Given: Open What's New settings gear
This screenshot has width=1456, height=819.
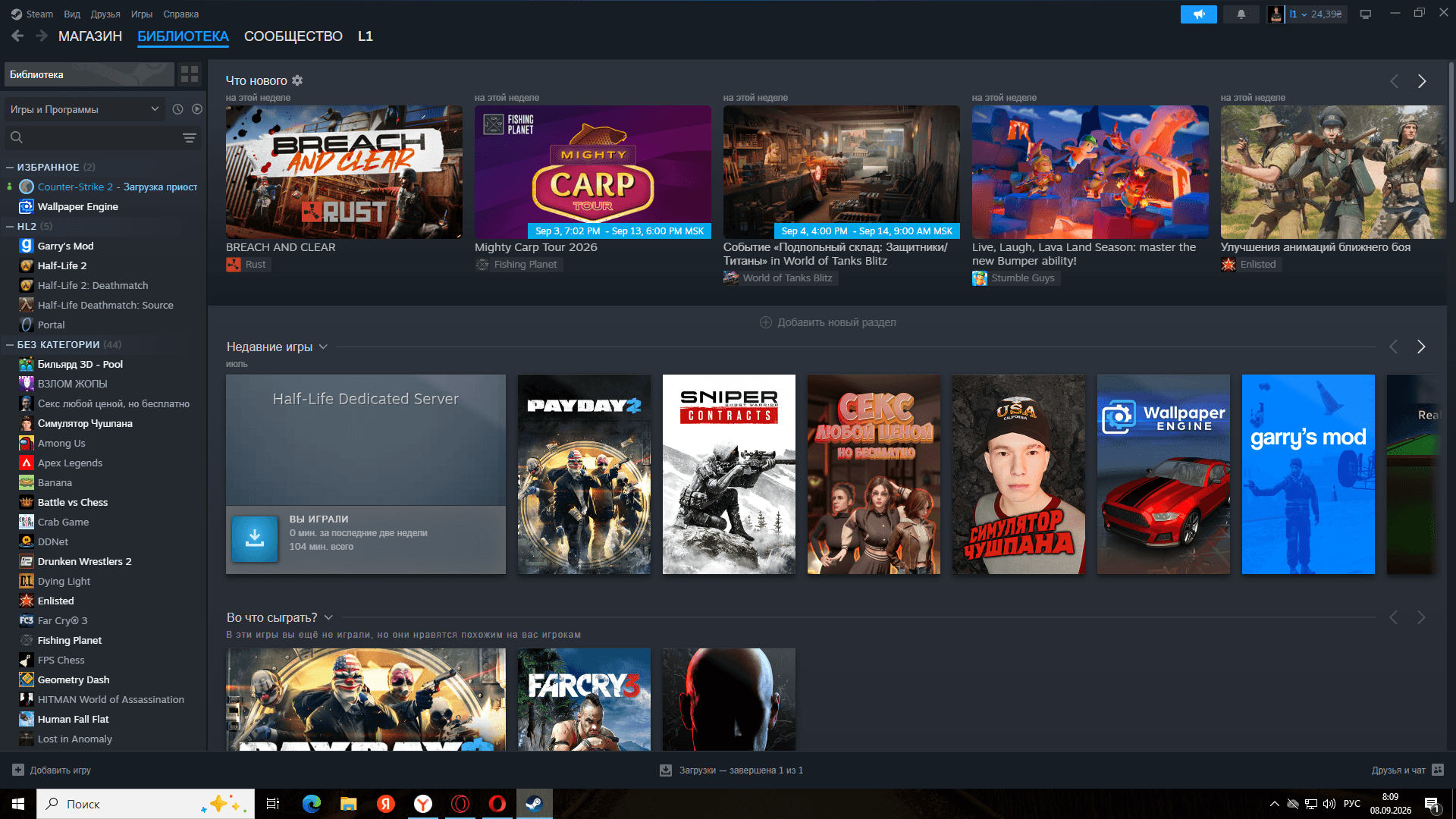Looking at the screenshot, I should (297, 80).
